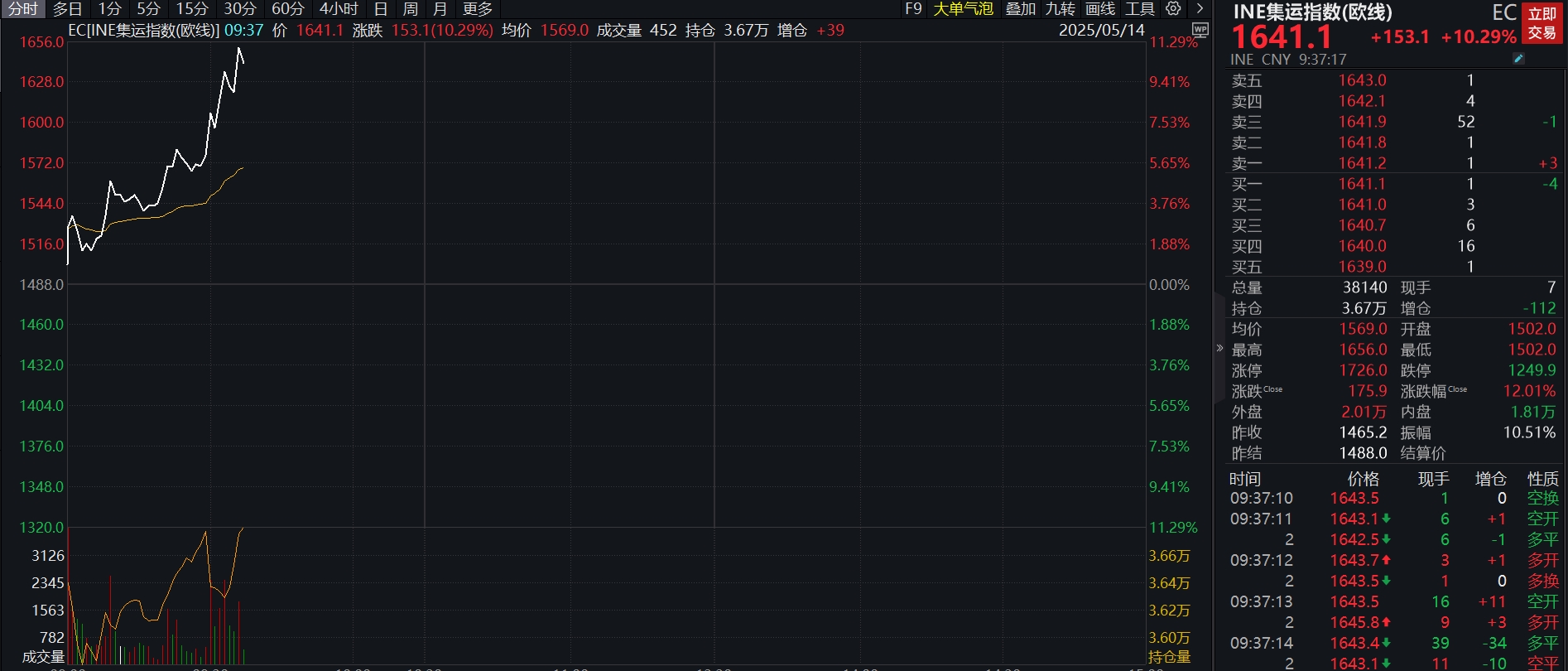Viewport: 1568px width, 671px height.
Task: Switch to the 5分 chart period tab
Action: 148,9
